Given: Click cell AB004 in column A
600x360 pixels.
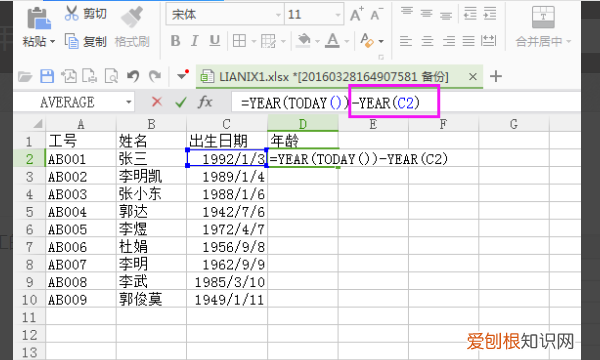Looking at the screenshot, I should [x=81, y=212].
